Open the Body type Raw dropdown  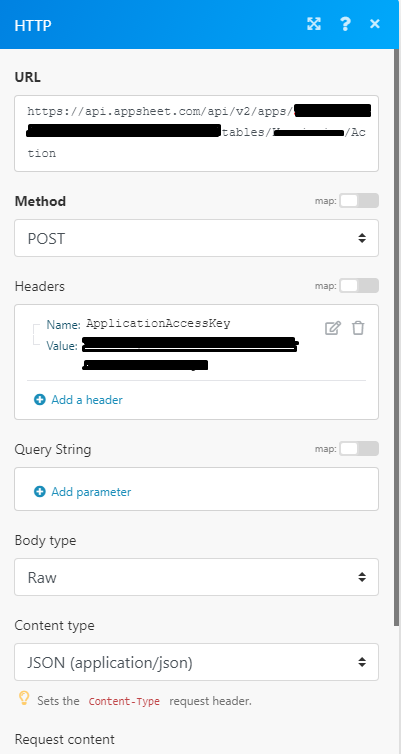[196, 577]
